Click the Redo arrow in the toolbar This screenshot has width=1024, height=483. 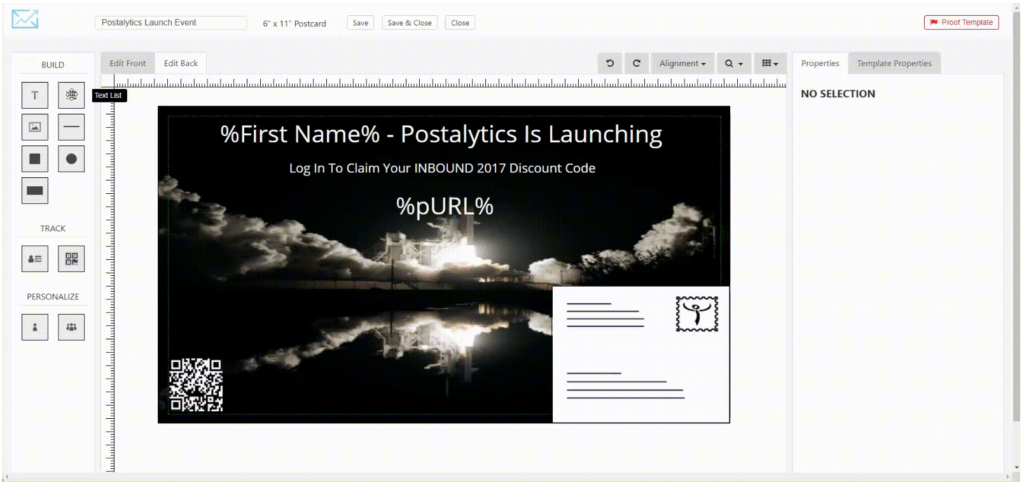tap(636, 63)
